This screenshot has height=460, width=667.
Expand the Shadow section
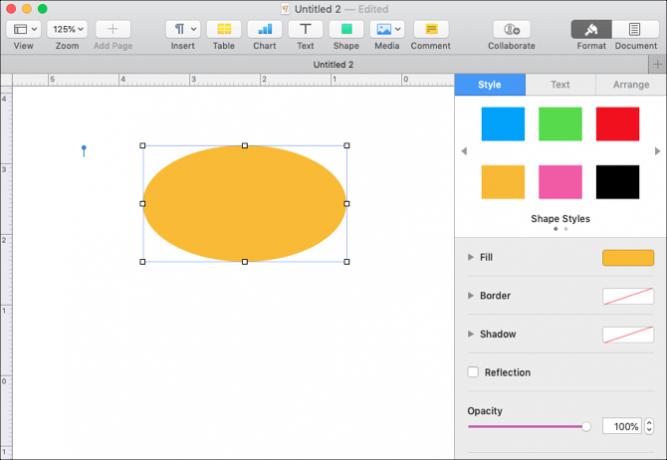click(470, 334)
